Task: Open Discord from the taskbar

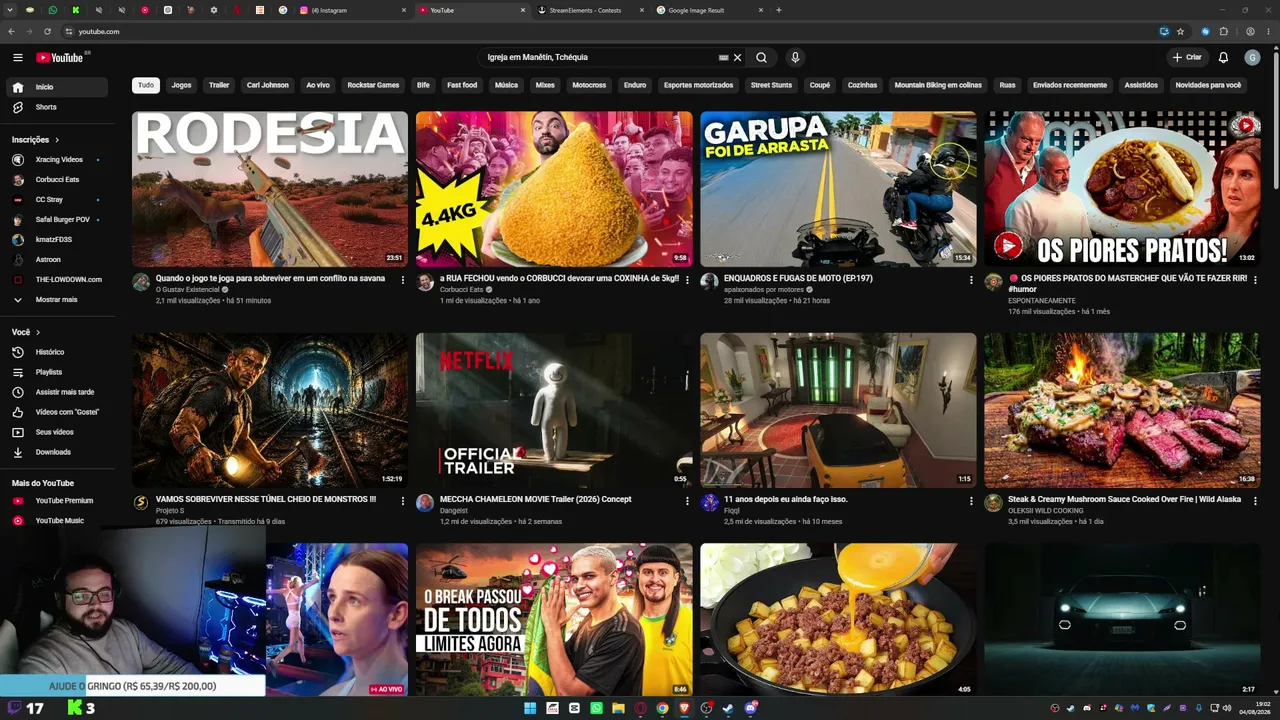Action: click(x=750, y=708)
